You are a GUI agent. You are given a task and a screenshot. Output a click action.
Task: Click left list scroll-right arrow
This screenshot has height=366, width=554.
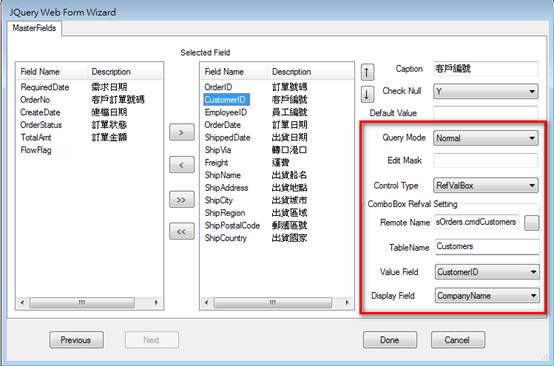tap(156, 302)
